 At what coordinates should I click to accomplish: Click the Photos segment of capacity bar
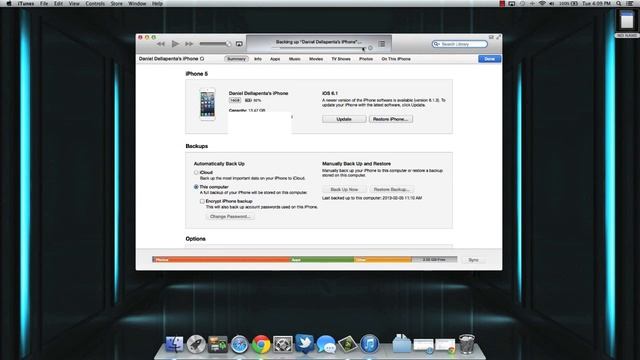[221, 260]
